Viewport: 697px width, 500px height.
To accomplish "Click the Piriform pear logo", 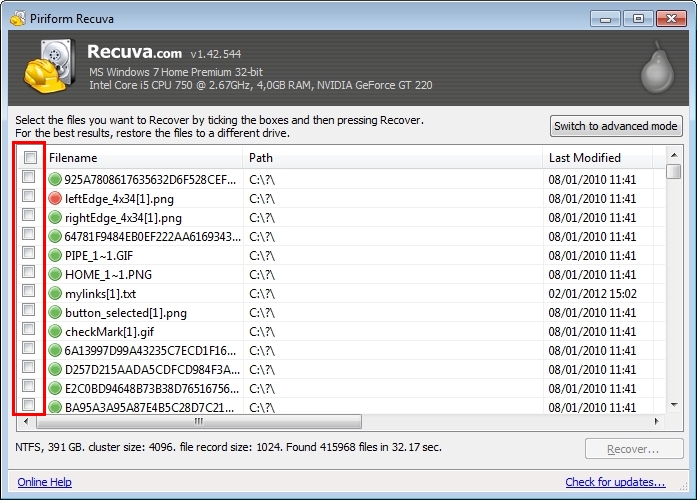I will point(657,68).
